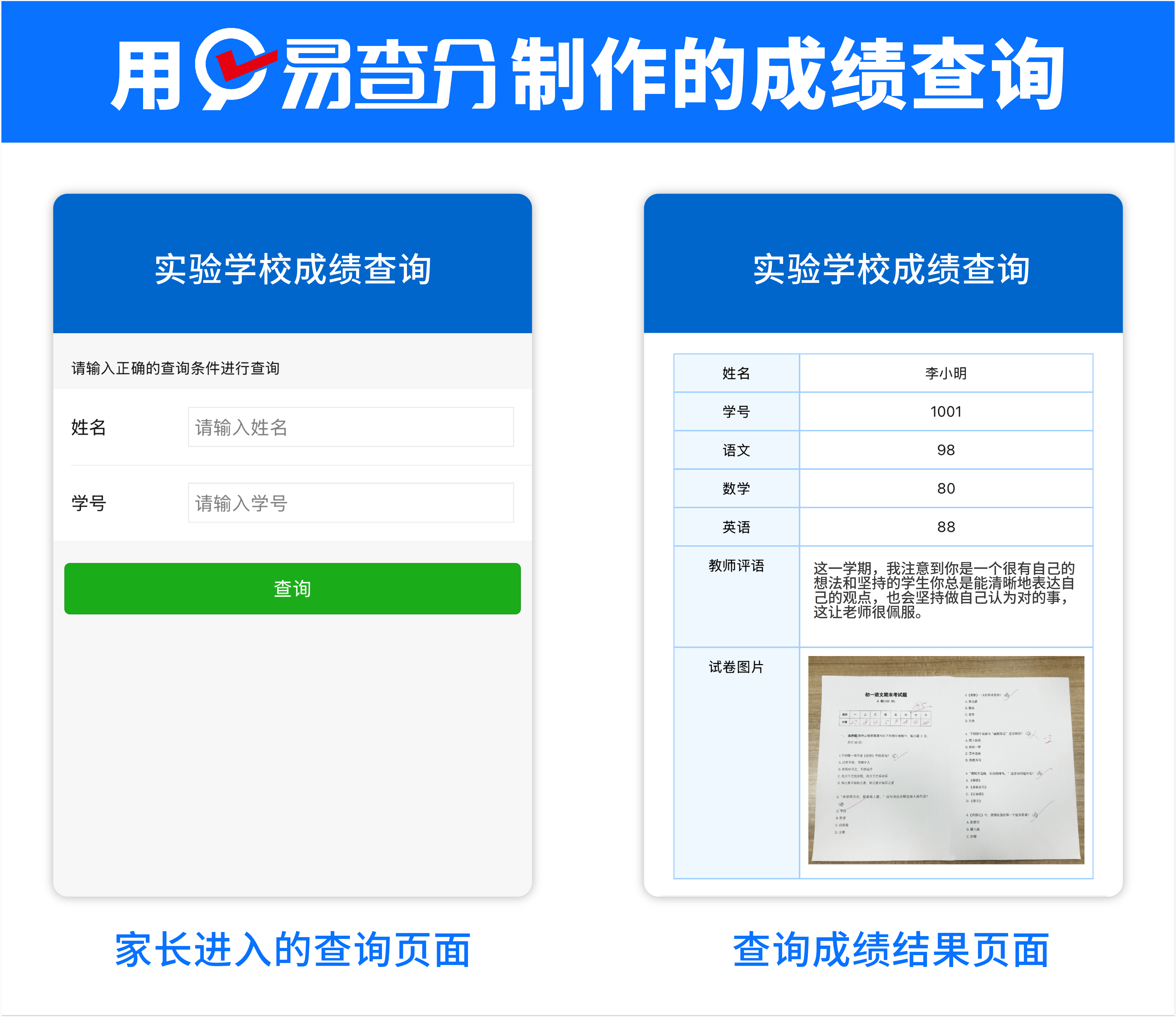The width and height of the screenshot is (1176, 1017).
Task: Click the 英语 row header in results
Action: click(x=737, y=527)
